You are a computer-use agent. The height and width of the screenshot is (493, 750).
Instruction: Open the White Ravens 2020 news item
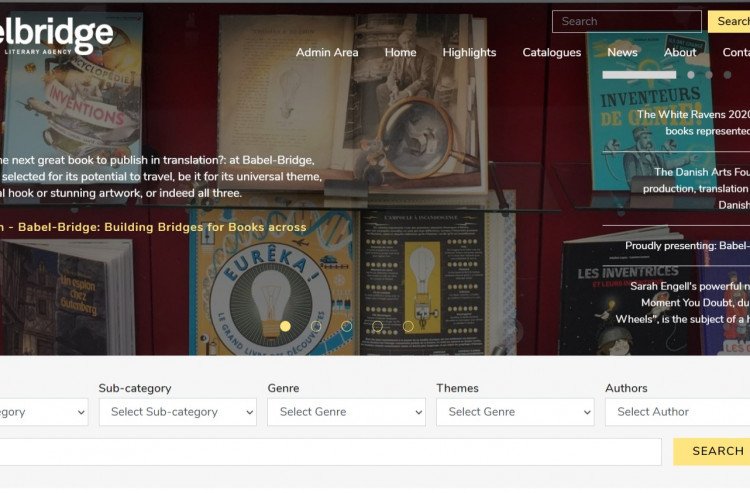pos(693,122)
